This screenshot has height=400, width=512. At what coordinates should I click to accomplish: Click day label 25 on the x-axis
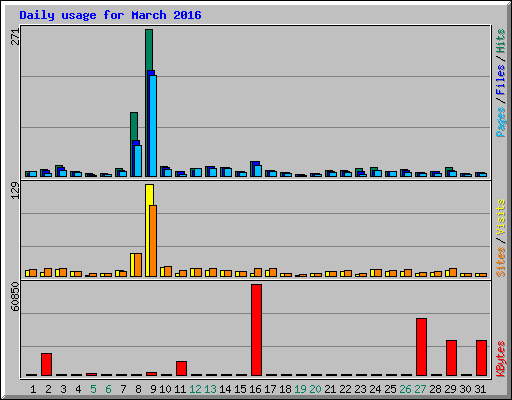[x=390, y=389]
